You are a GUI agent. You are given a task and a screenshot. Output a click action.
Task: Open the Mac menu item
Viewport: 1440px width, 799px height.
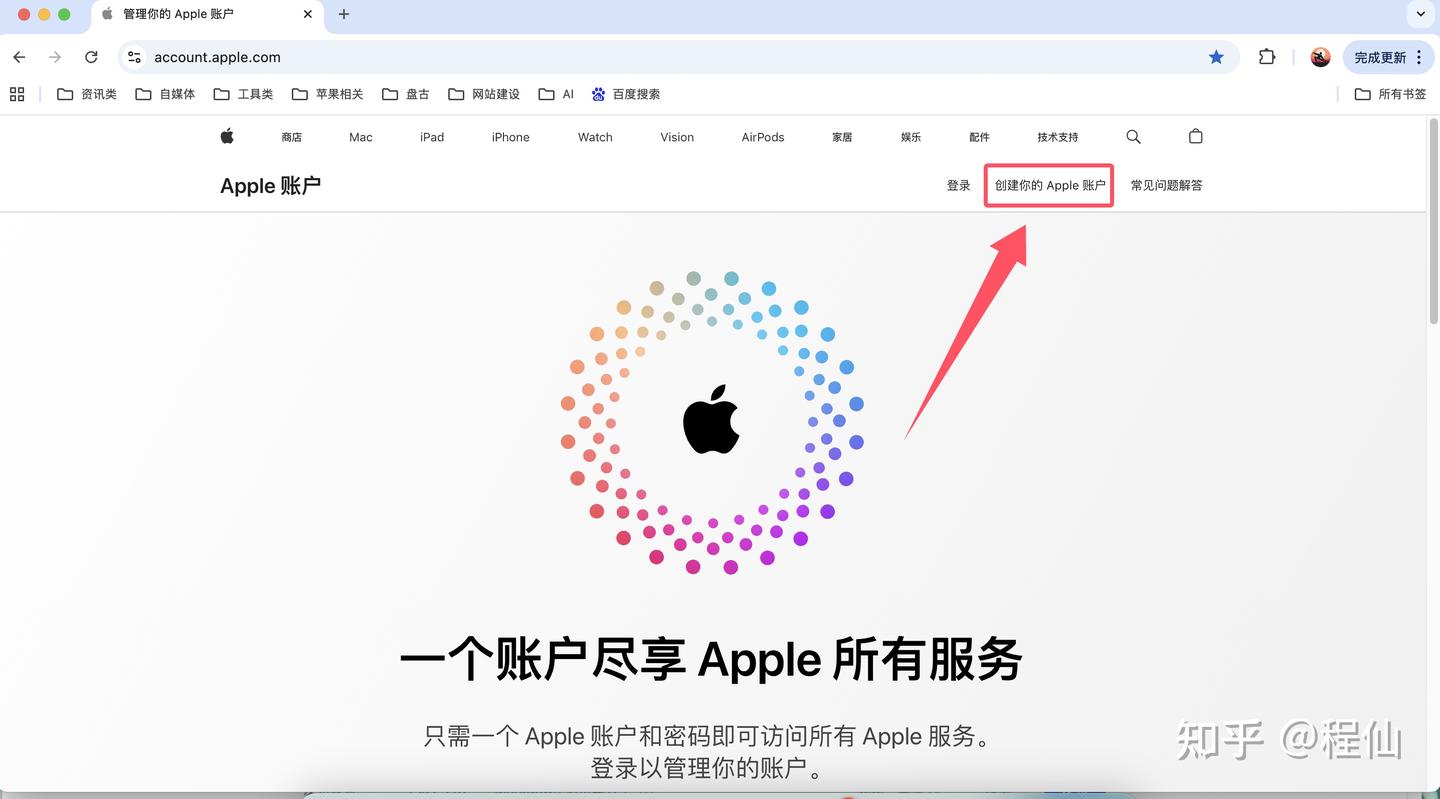point(361,137)
